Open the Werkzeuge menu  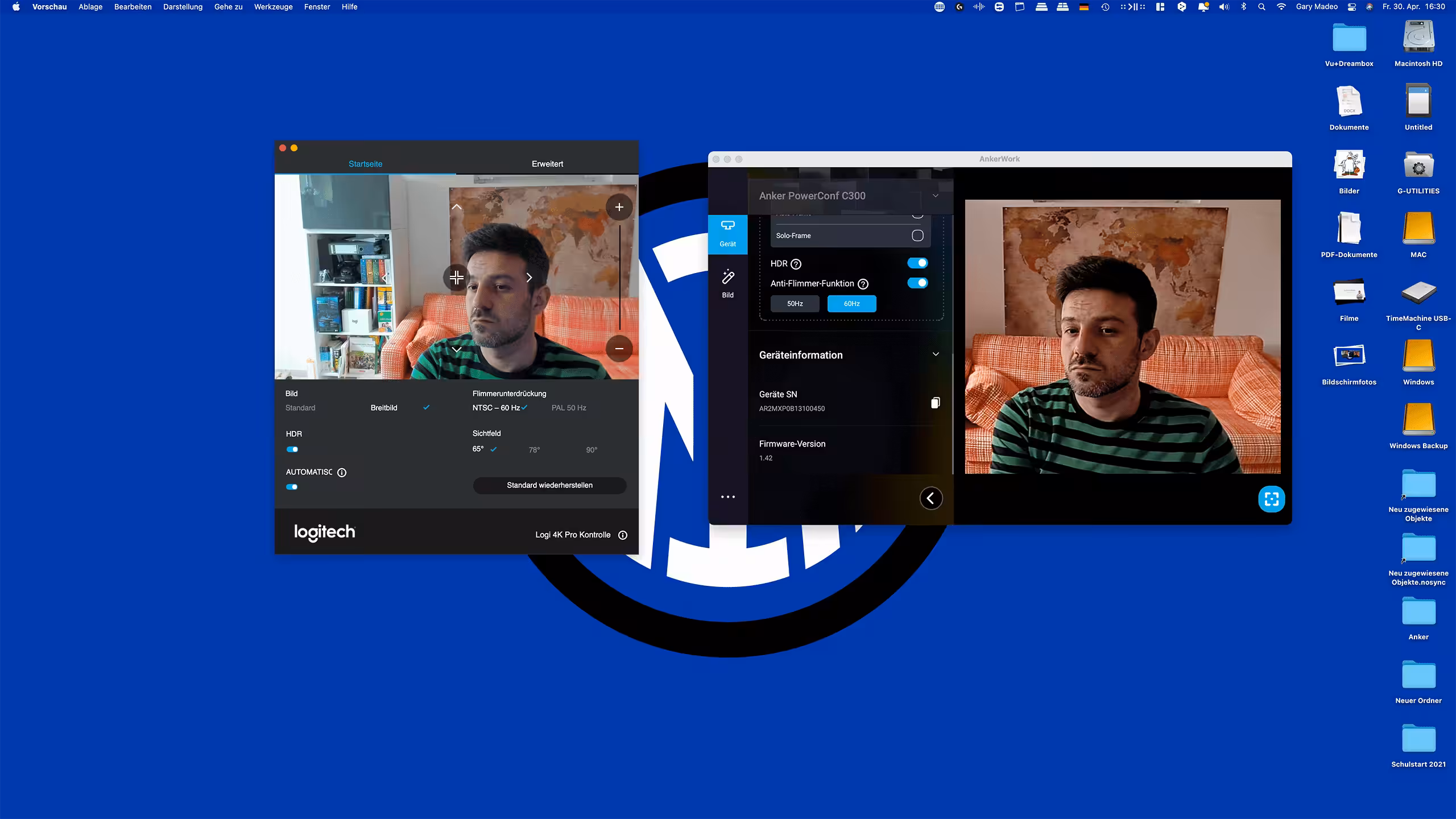pos(273,7)
